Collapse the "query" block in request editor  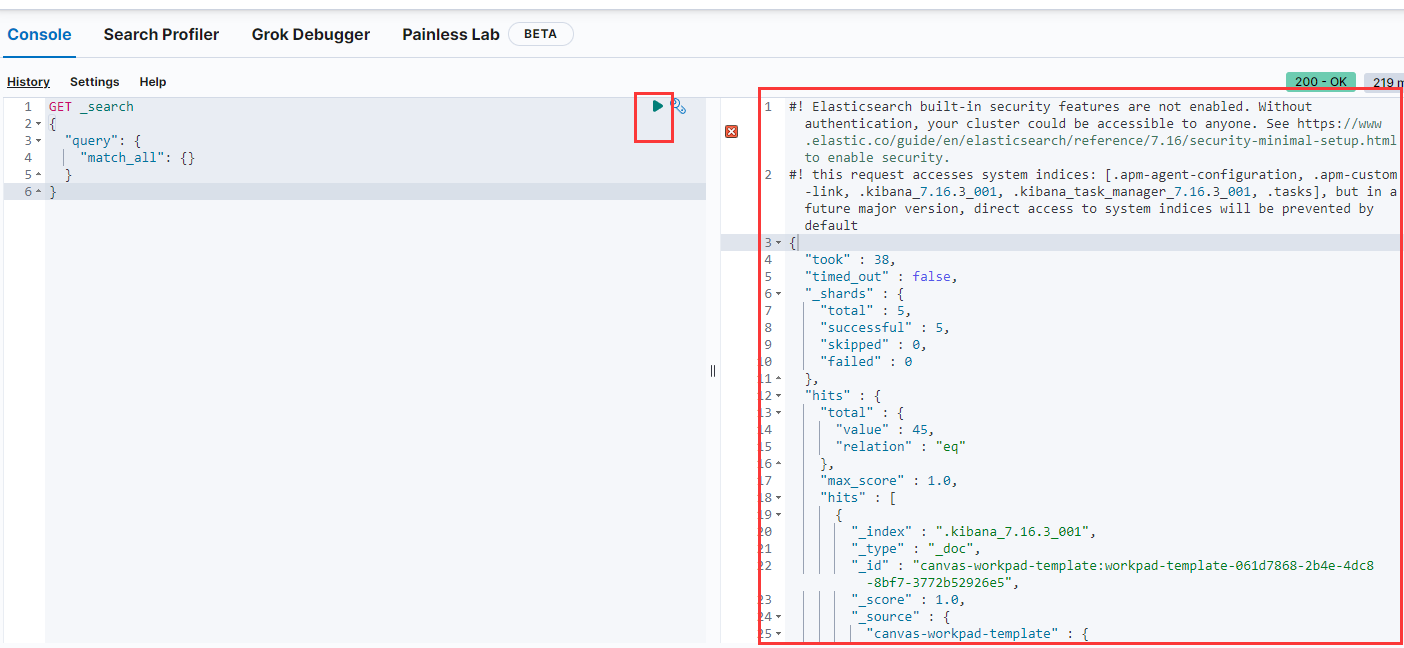pyautogui.click(x=38, y=140)
